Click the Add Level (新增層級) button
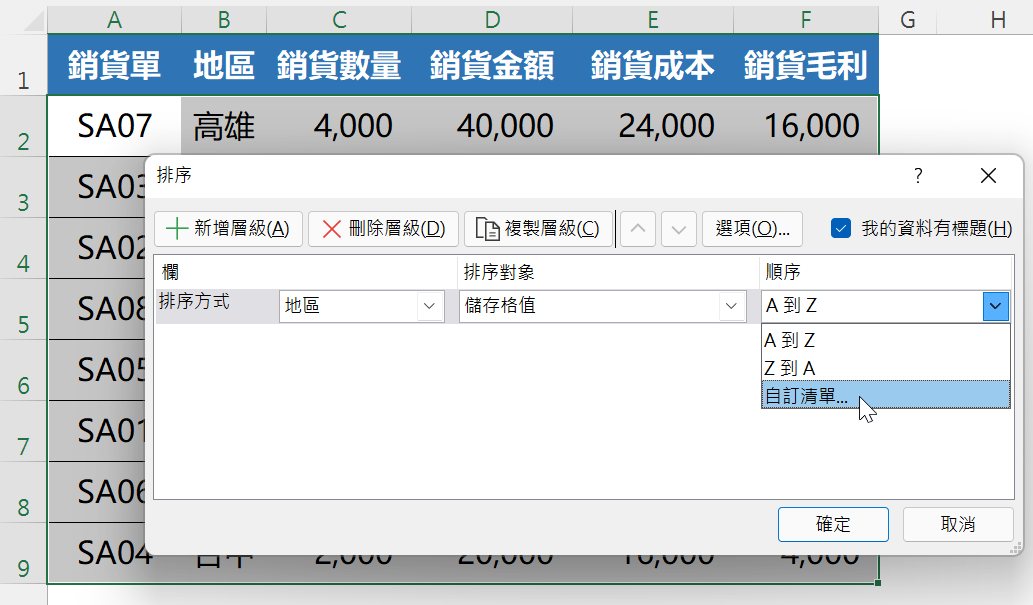The height and width of the screenshot is (605, 1033). tap(228, 229)
